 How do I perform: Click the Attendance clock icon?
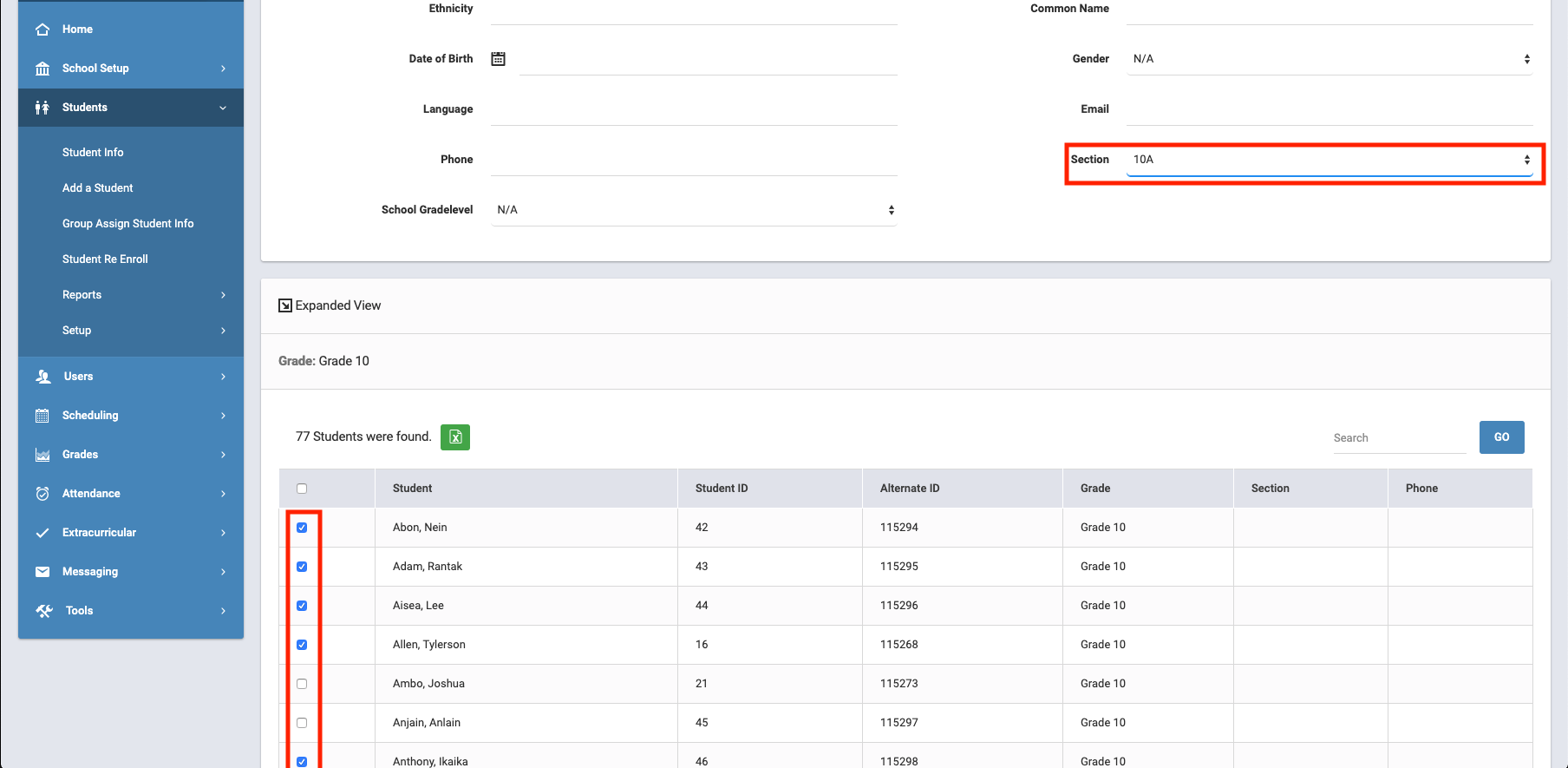(x=42, y=494)
